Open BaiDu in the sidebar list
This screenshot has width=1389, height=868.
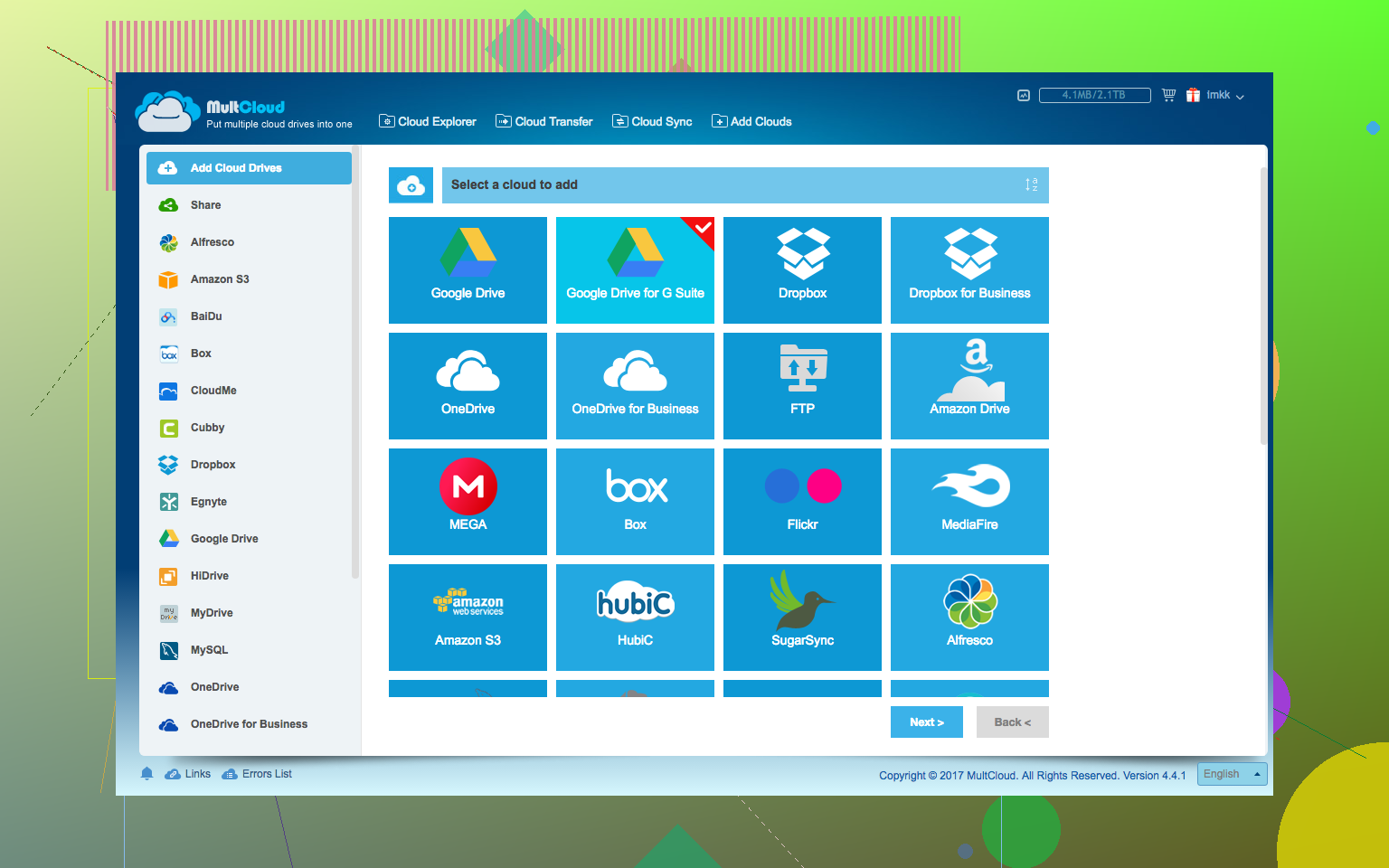click(249, 316)
